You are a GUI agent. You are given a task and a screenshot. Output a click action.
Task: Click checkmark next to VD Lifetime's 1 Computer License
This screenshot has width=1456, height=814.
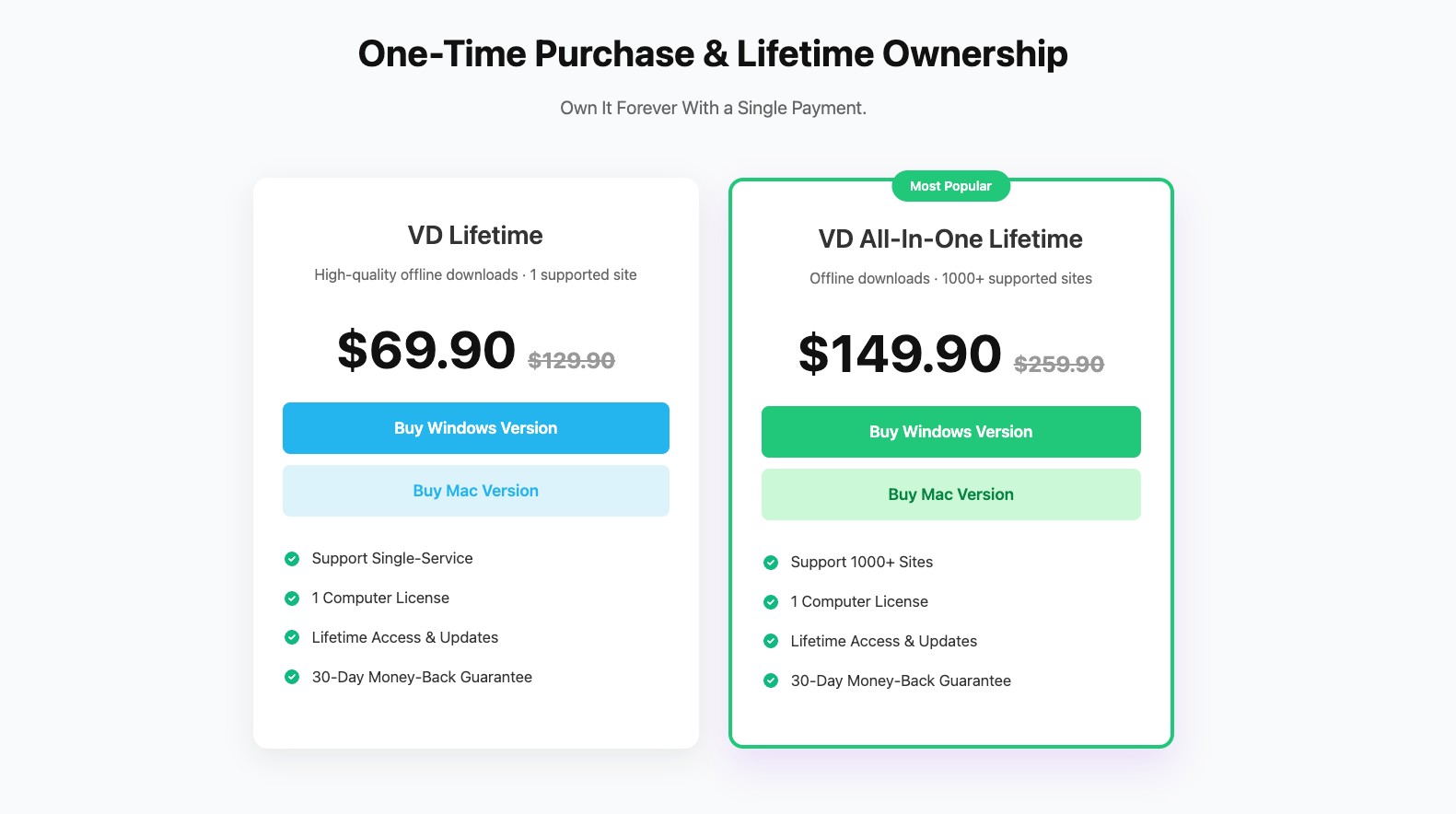[x=292, y=599]
